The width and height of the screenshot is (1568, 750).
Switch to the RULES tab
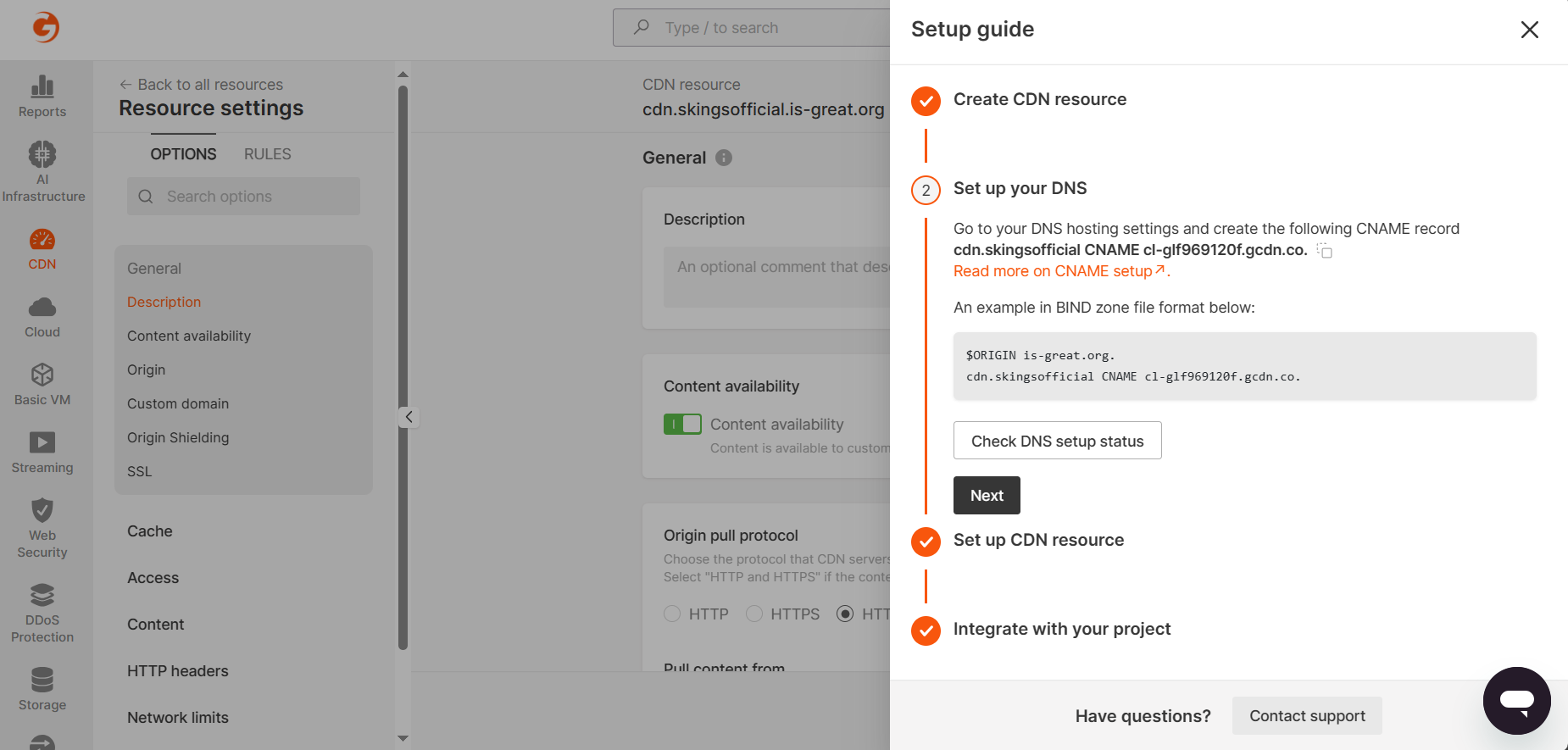[267, 154]
